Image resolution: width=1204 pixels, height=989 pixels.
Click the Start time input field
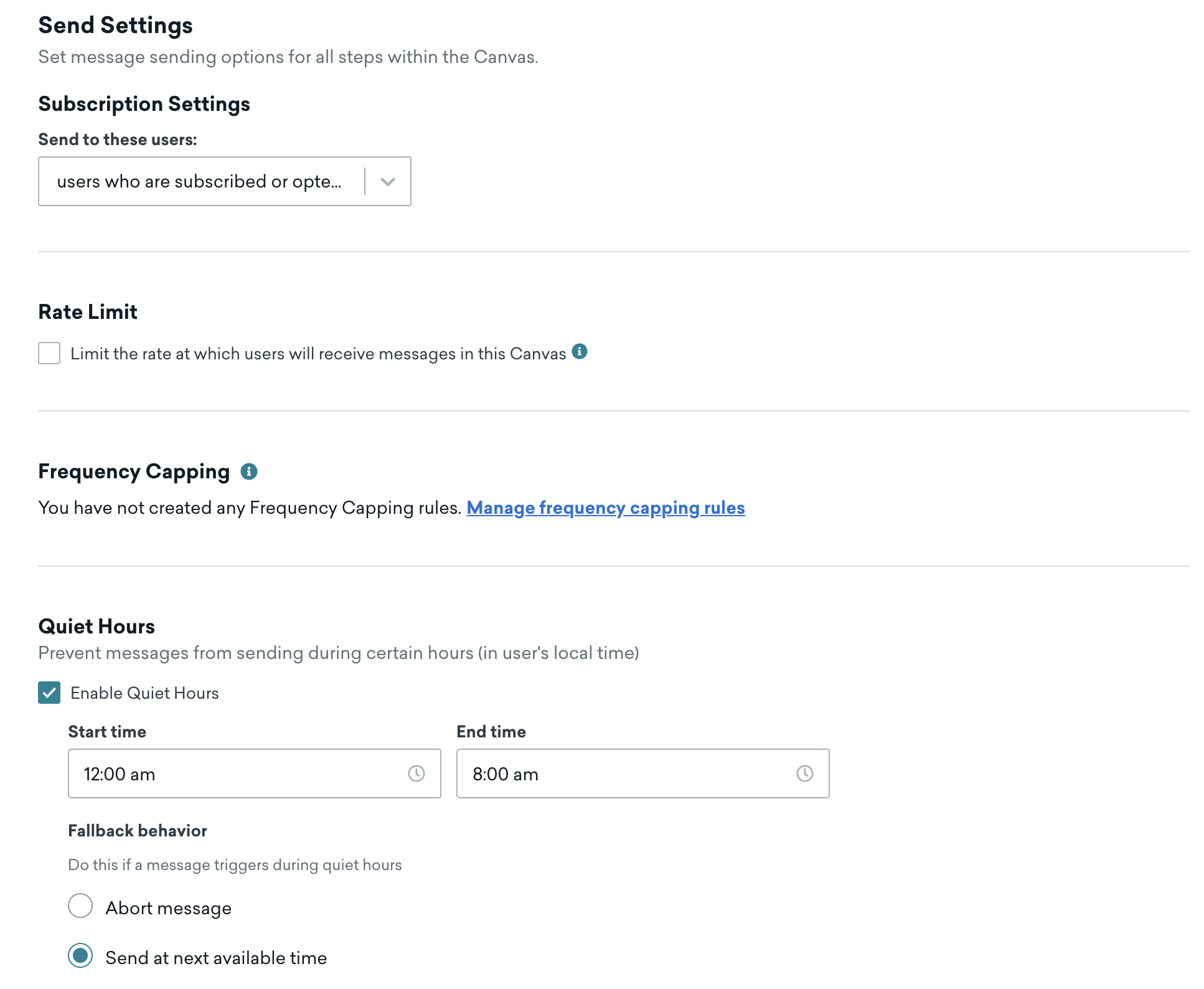click(x=255, y=774)
